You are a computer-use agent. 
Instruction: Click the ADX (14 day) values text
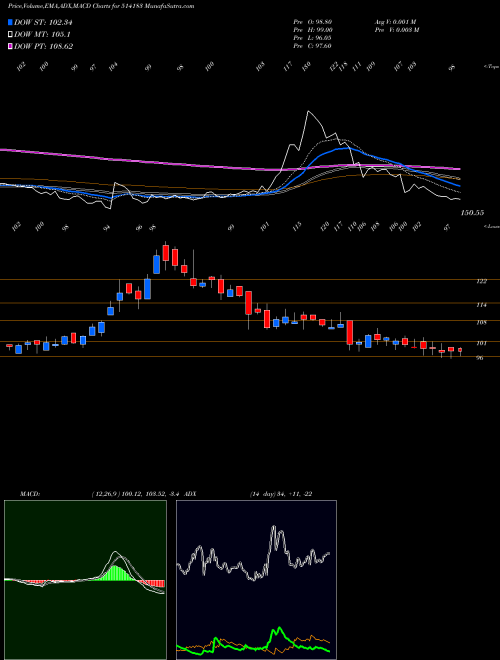tap(280, 494)
